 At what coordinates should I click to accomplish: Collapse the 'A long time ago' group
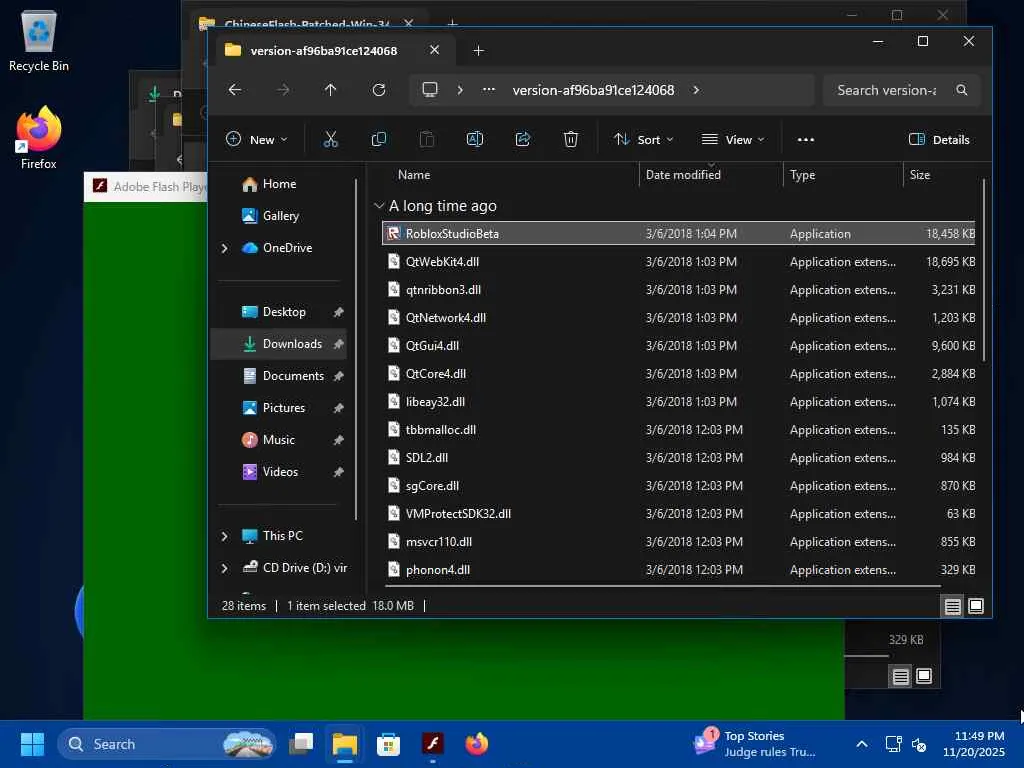[379, 206]
